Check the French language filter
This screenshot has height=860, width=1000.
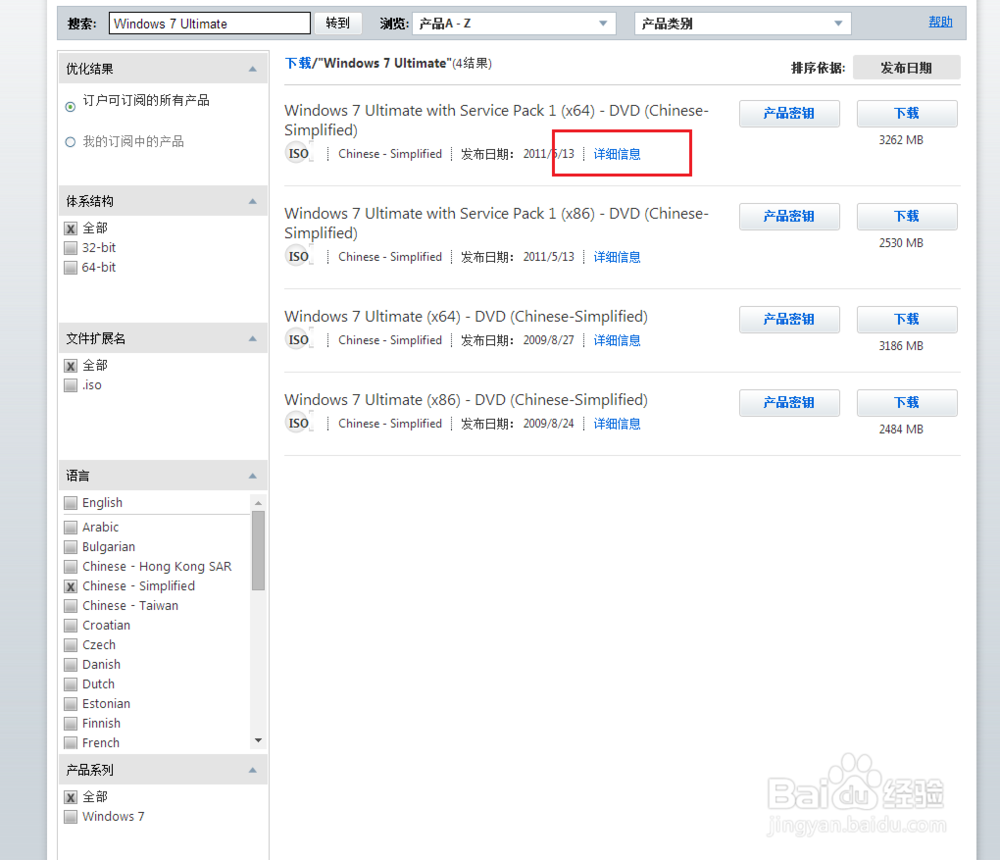[71, 743]
